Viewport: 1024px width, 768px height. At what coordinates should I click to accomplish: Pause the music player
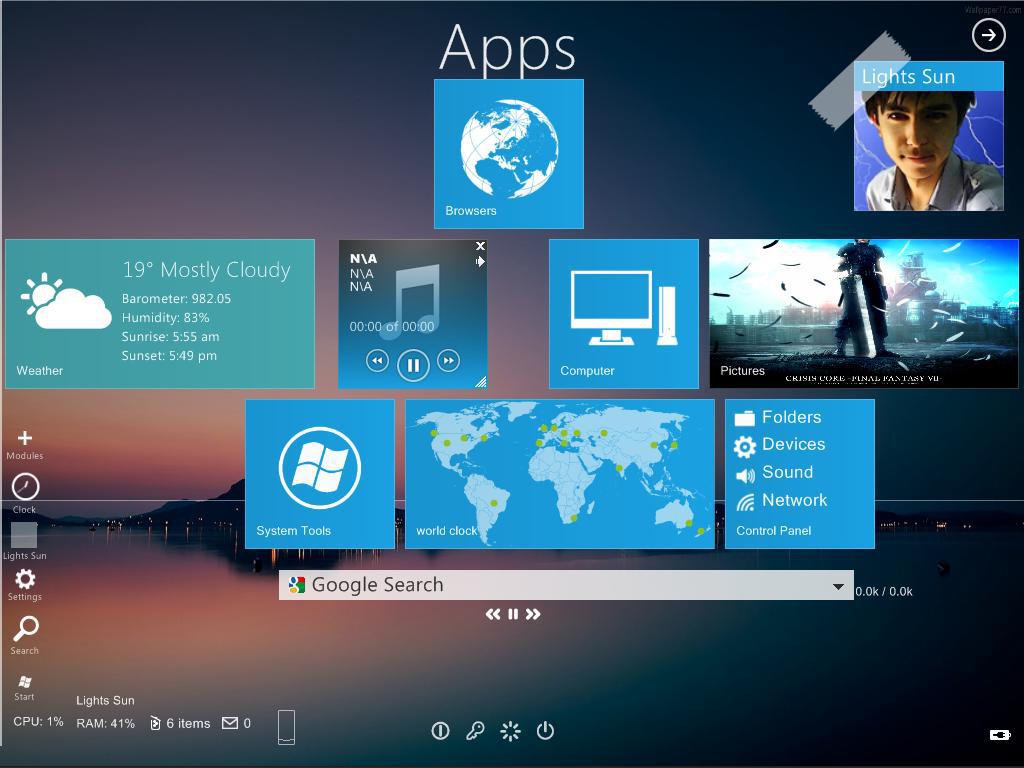click(x=413, y=365)
